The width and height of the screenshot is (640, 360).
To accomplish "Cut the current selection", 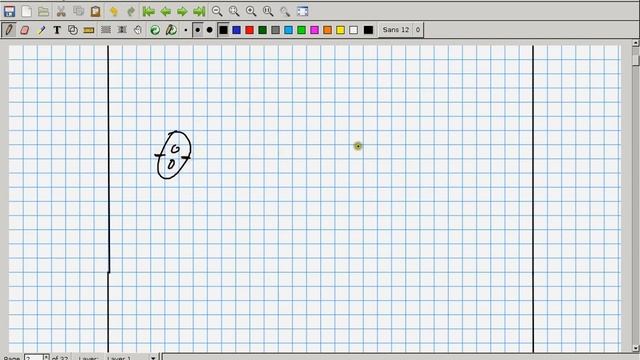I will (61, 11).
